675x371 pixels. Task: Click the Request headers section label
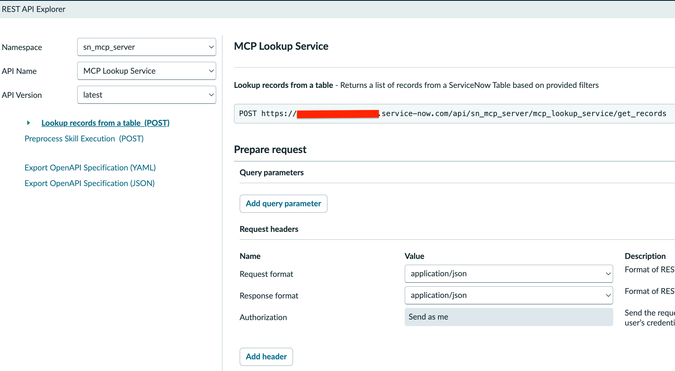(269, 229)
